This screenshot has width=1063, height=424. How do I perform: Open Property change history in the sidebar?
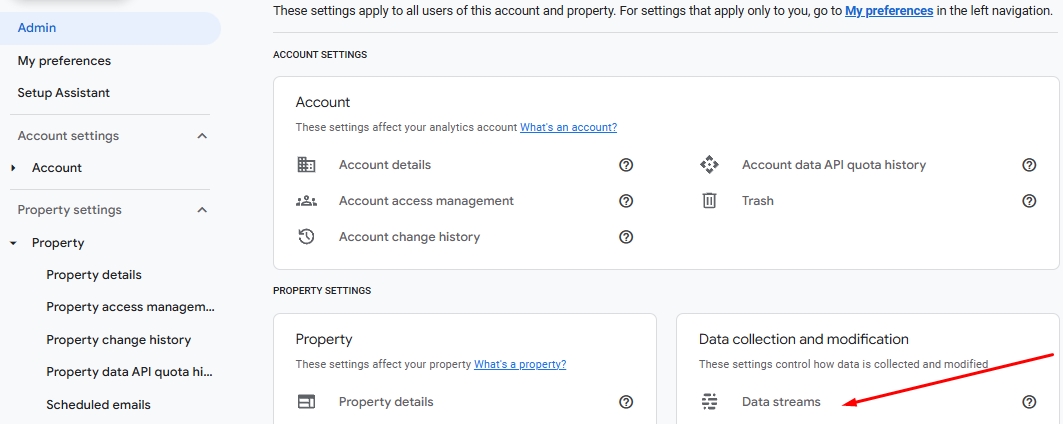click(x=119, y=340)
